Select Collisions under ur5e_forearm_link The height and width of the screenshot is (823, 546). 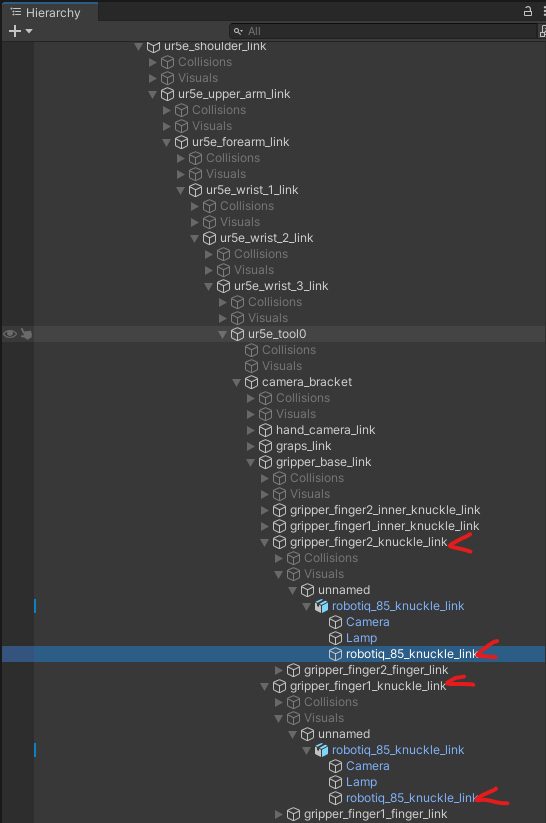233,158
